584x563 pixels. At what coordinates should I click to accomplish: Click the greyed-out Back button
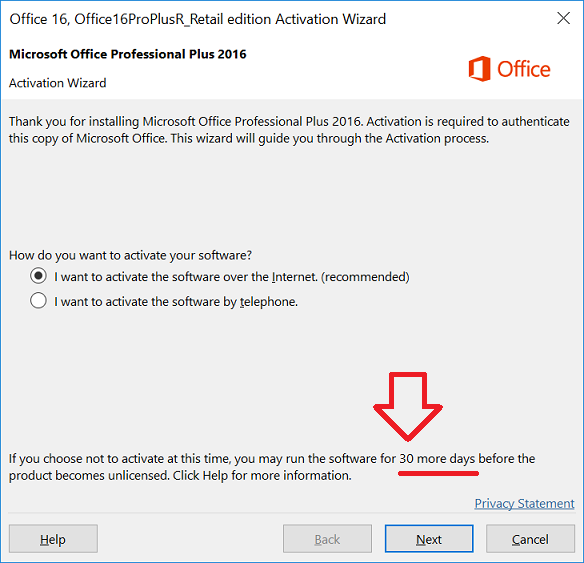(327, 539)
